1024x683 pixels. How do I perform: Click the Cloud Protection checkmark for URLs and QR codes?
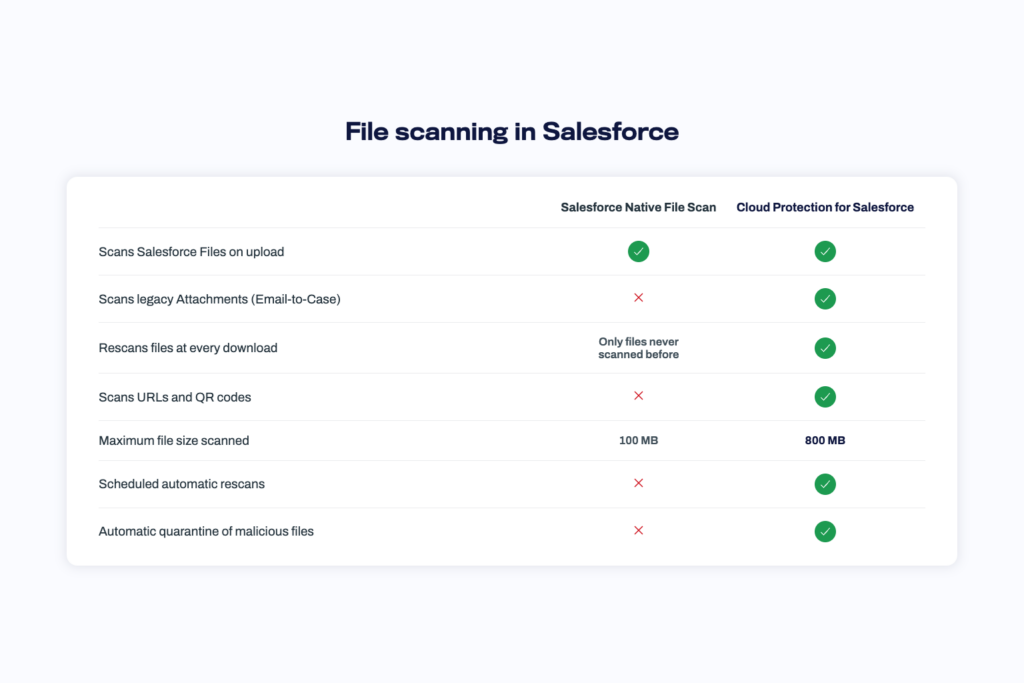click(825, 397)
